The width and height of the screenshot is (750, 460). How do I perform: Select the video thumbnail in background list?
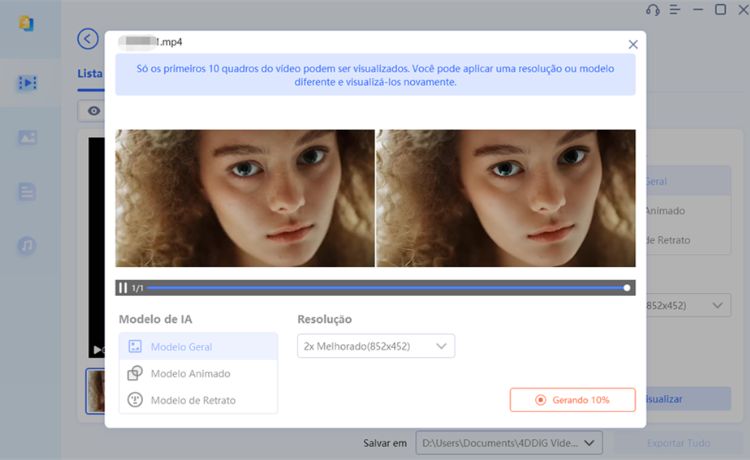pos(95,391)
